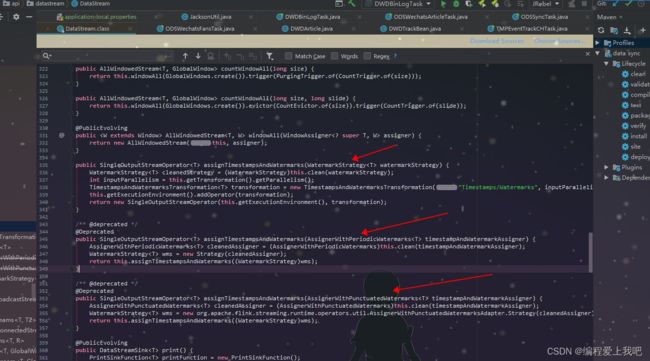Start debugging with the bug icon

click(x=456, y=4)
